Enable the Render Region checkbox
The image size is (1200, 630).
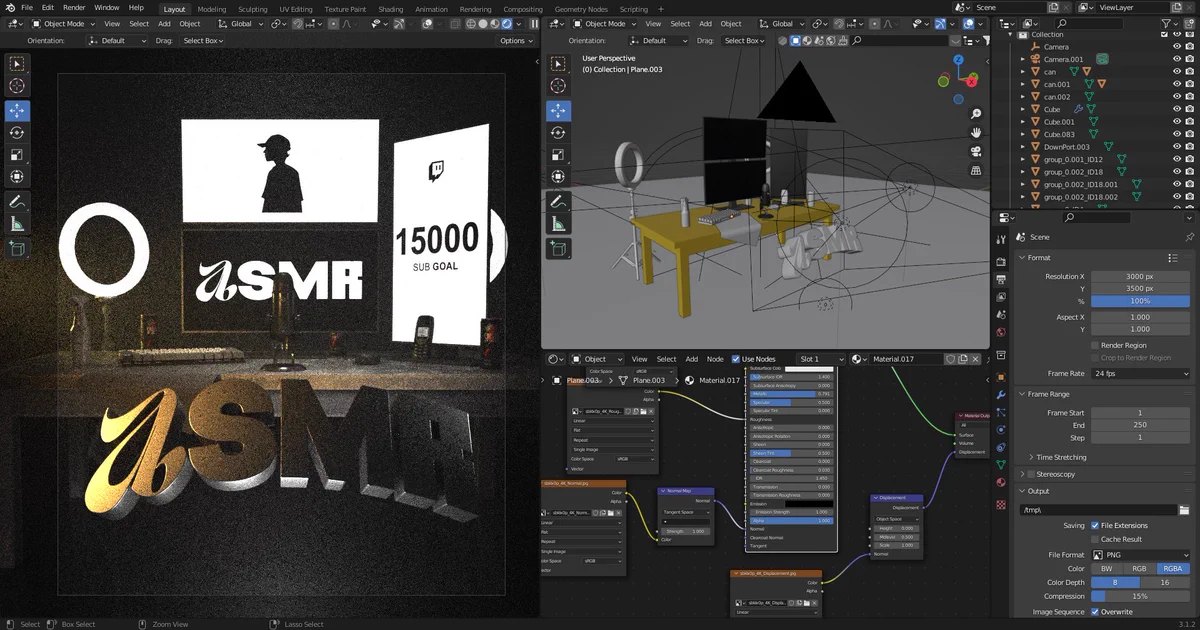click(1095, 345)
